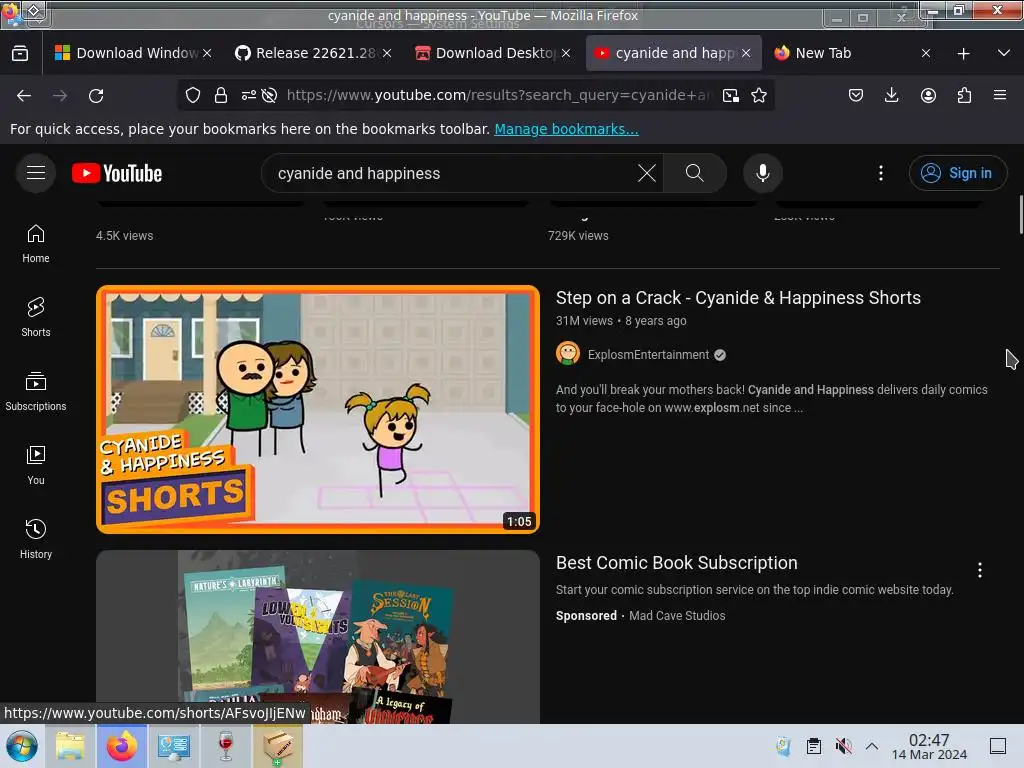Open Firefox View recent browsing button
Viewport: 1024px width, 768px height.
(x=20, y=53)
